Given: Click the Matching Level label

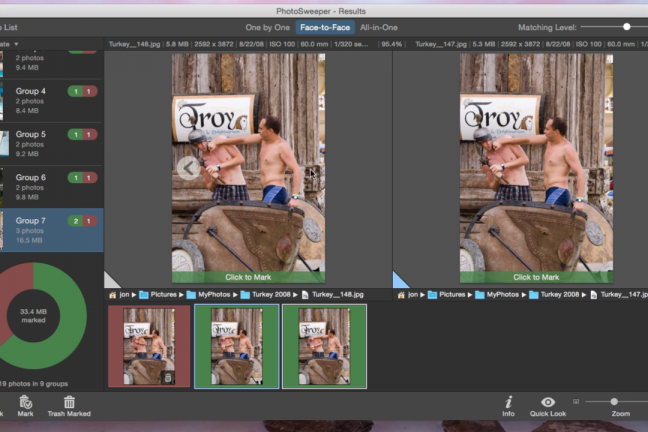Looking at the screenshot, I should tap(547, 28).
